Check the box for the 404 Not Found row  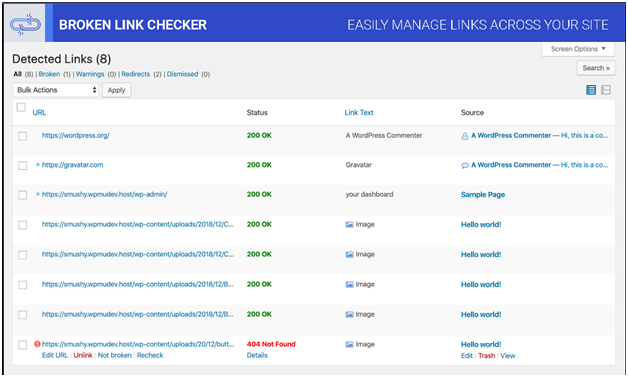(22, 345)
